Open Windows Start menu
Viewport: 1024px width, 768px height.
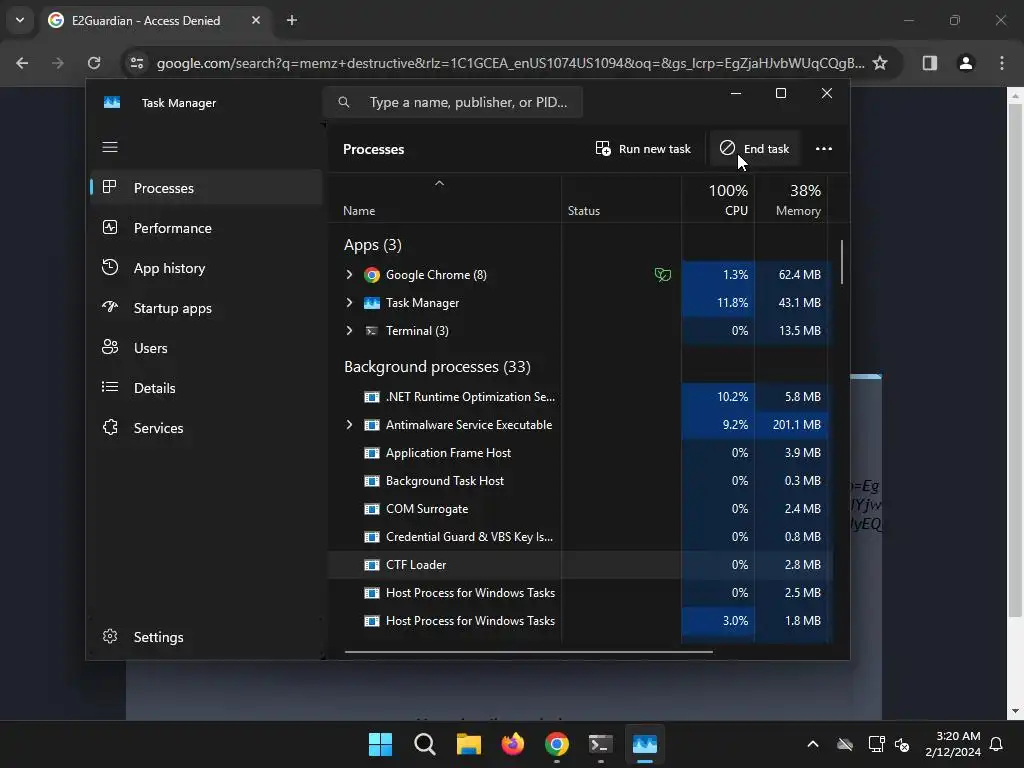click(x=381, y=744)
